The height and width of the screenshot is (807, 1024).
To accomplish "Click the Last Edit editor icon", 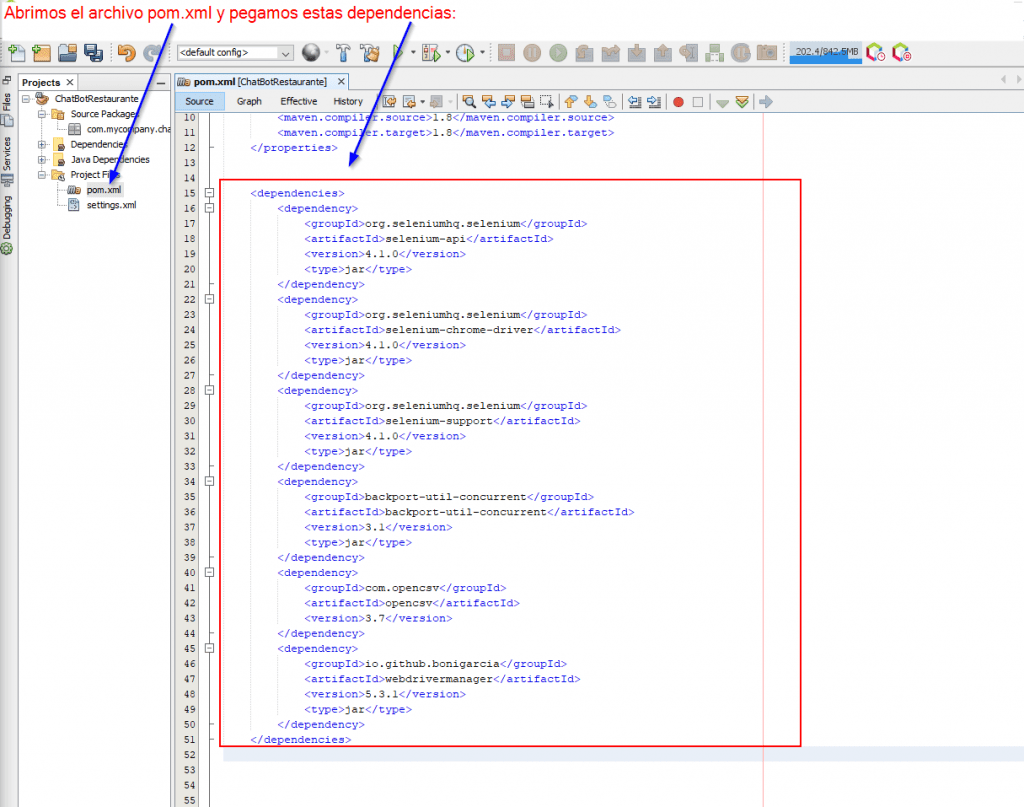I will click(389, 102).
